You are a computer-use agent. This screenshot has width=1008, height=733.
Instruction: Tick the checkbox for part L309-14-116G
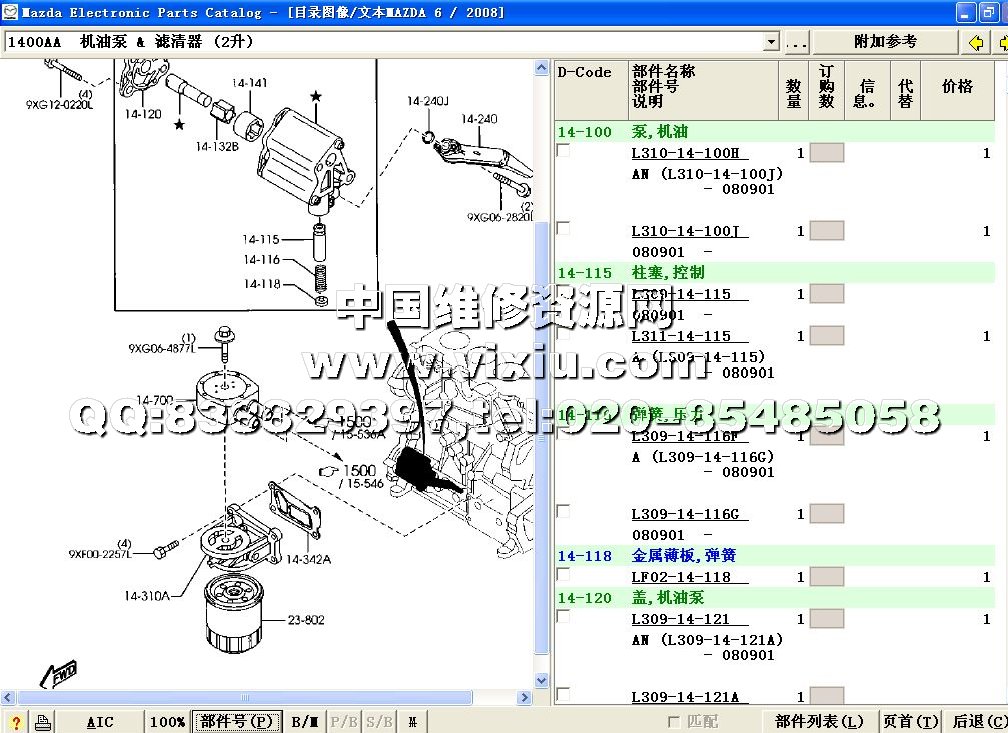[564, 511]
